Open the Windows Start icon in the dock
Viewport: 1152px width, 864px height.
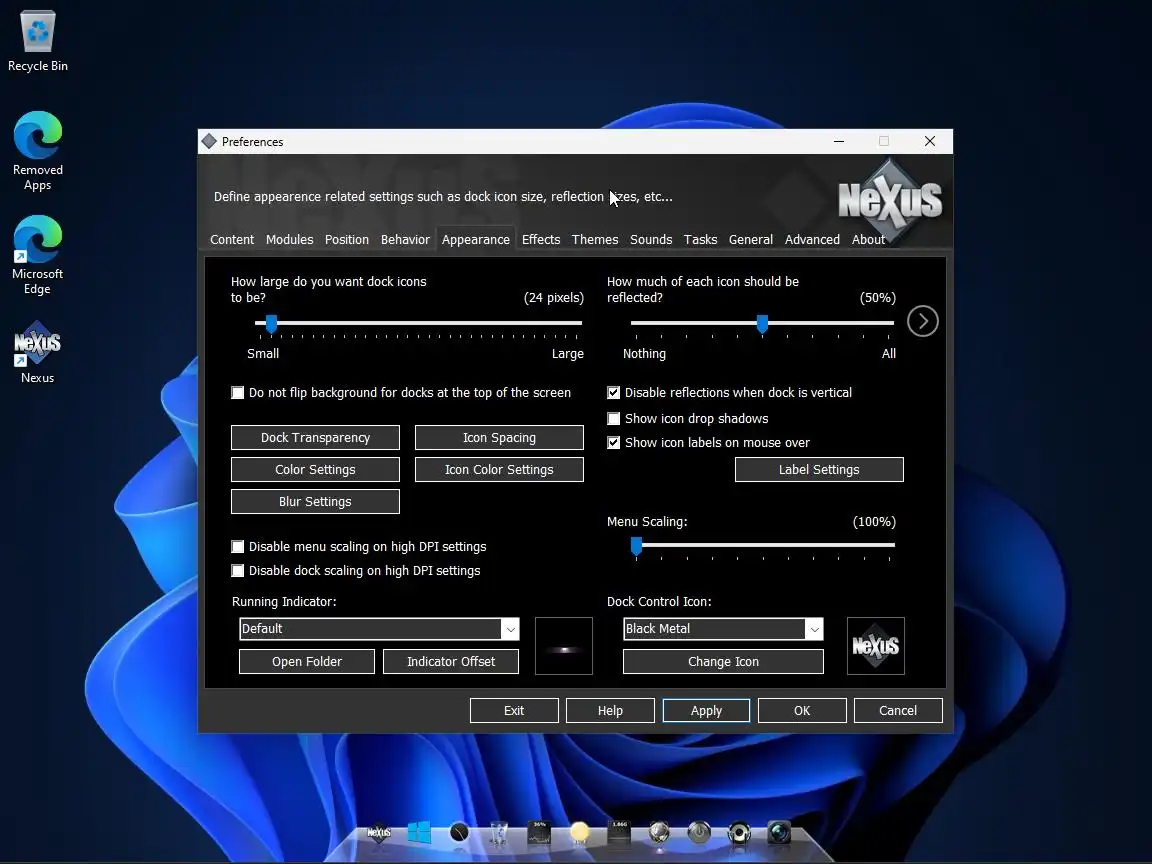click(x=419, y=832)
